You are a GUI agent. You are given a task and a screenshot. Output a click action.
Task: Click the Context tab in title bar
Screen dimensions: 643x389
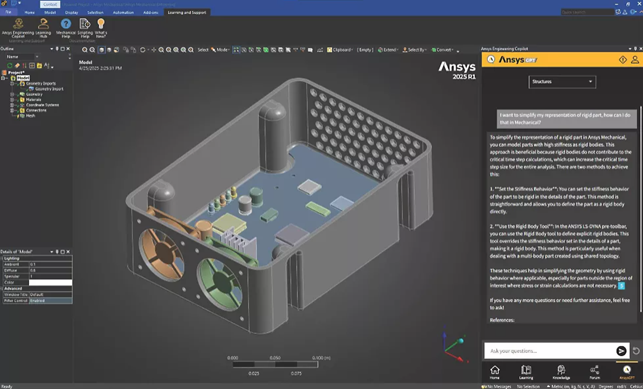point(50,4)
